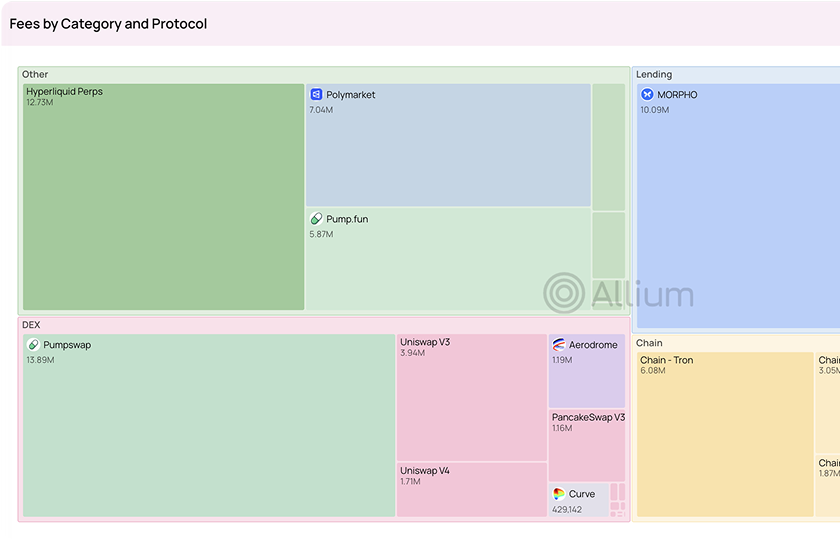Click the 5.87M Pump.fun value

click(x=321, y=234)
